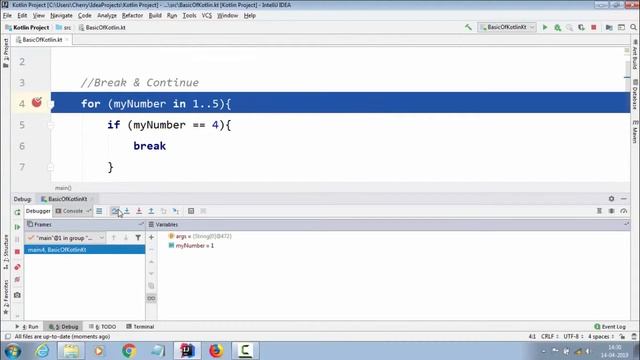Open the BasicOfKotlinKt run configuration dropdown
Image resolution: width=640 pixels, height=360 pixels.
pos(507,27)
